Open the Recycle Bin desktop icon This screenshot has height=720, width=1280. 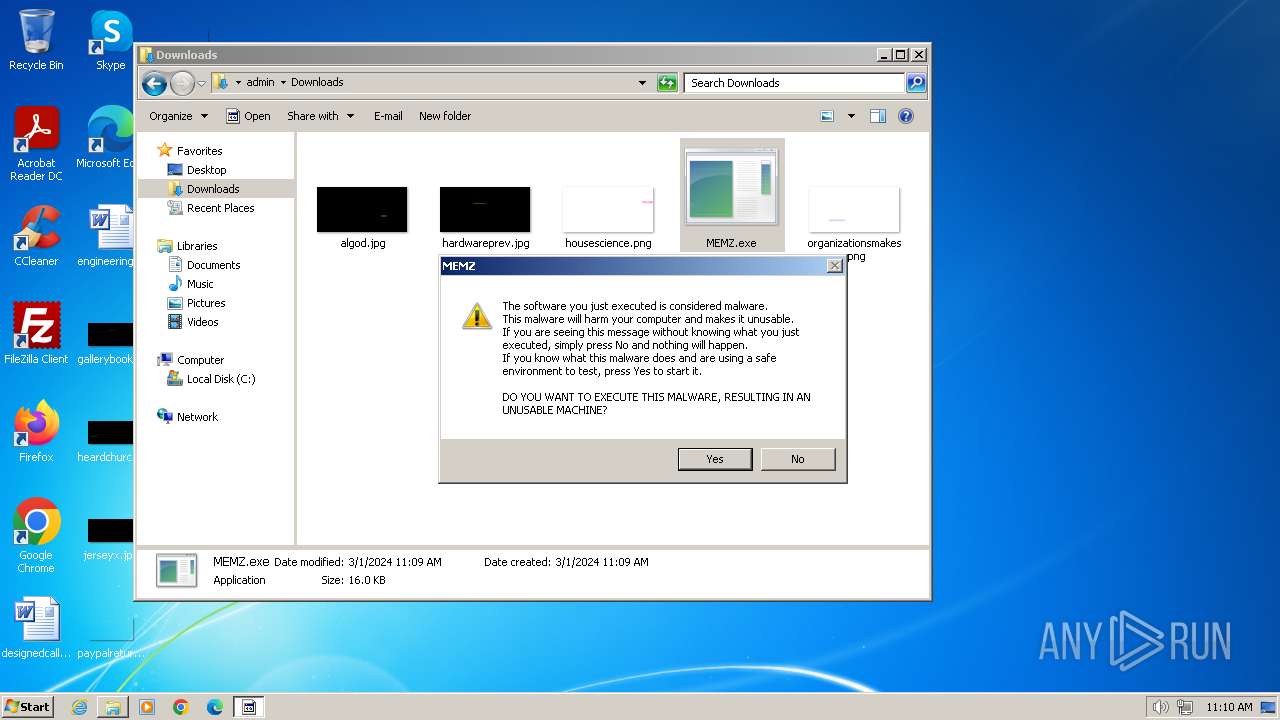pyautogui.click(x=36, y=40)
